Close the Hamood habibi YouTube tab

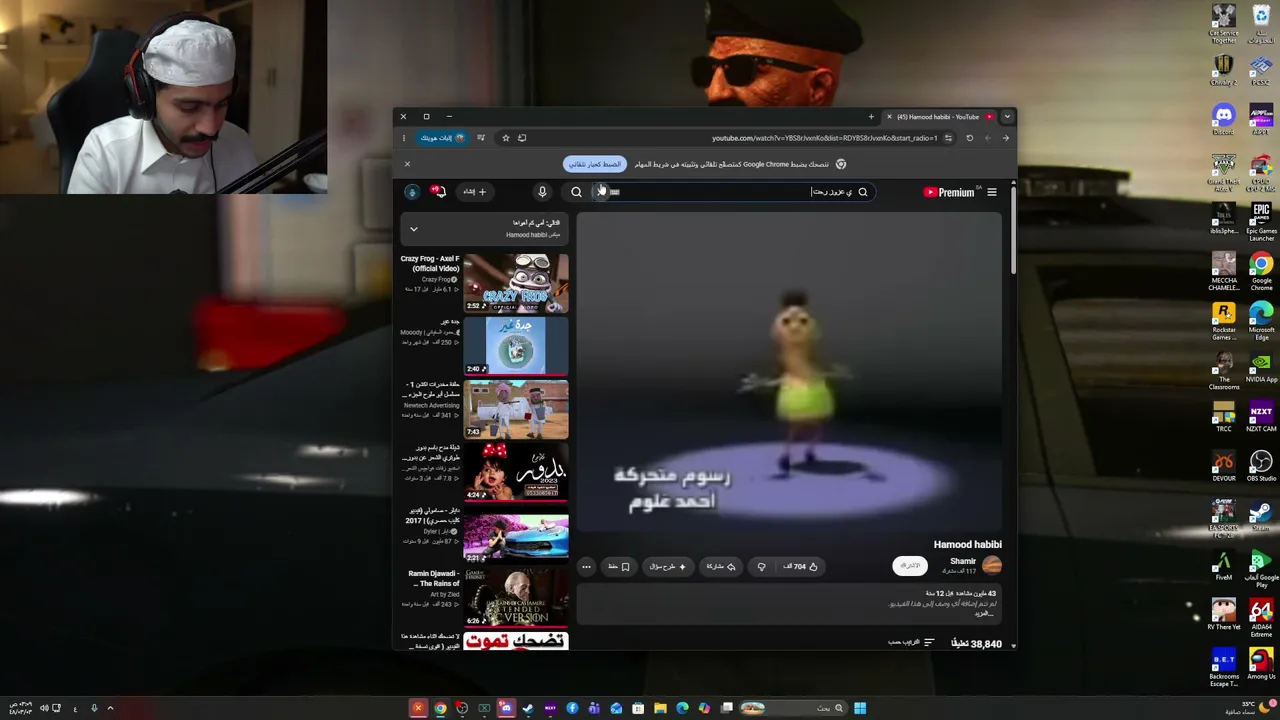click(889, 117)
